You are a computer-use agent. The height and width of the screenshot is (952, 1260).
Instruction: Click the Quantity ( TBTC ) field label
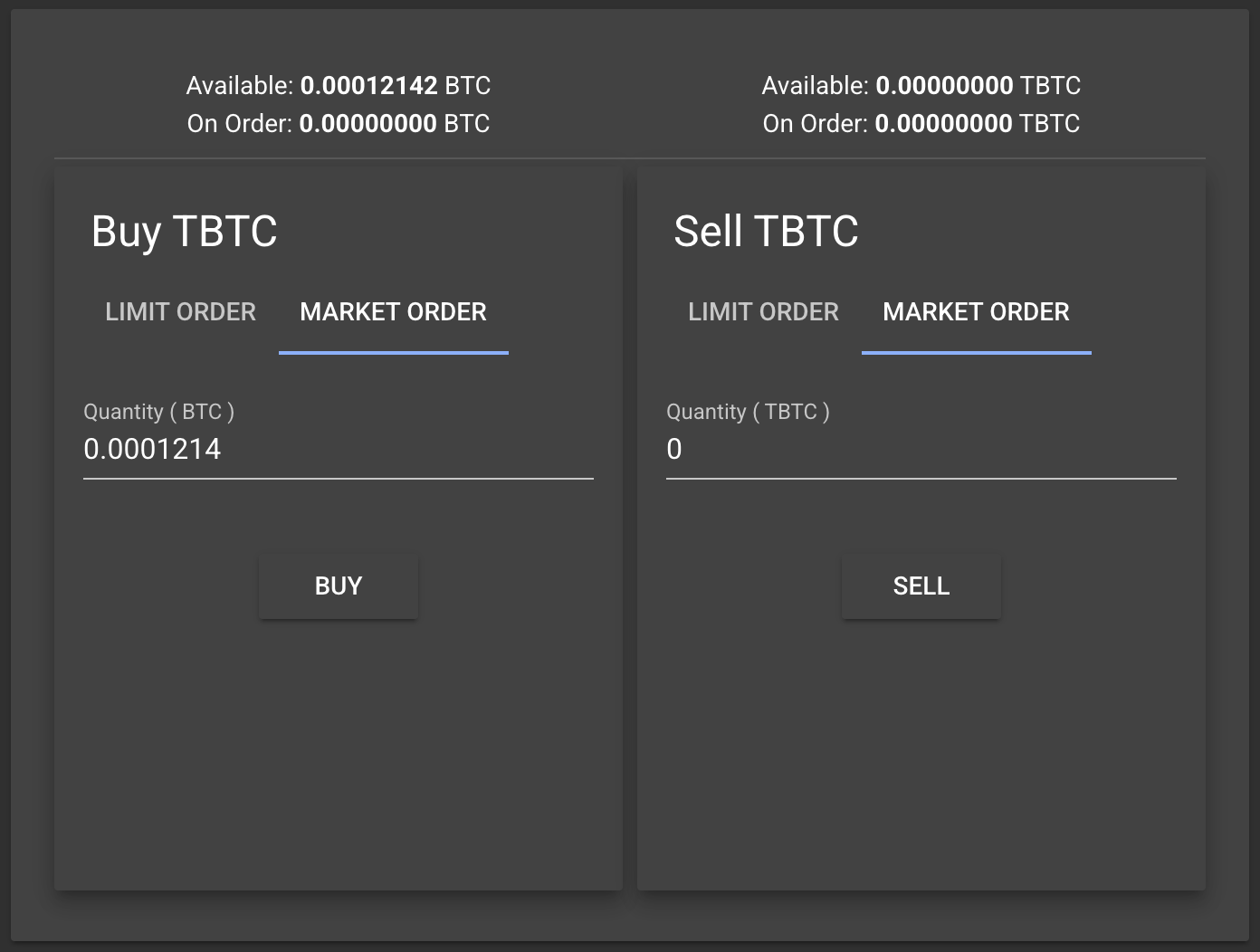[x=748, y=412]
